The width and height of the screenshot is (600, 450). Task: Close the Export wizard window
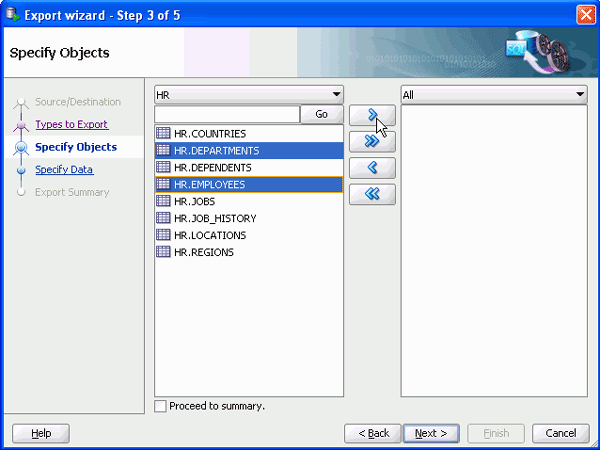coord(586,15)
